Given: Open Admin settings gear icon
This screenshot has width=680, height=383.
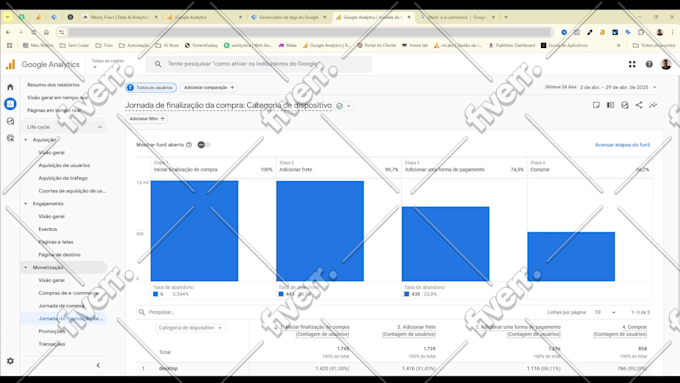Looking at the screenshot, I should [10, 361].
